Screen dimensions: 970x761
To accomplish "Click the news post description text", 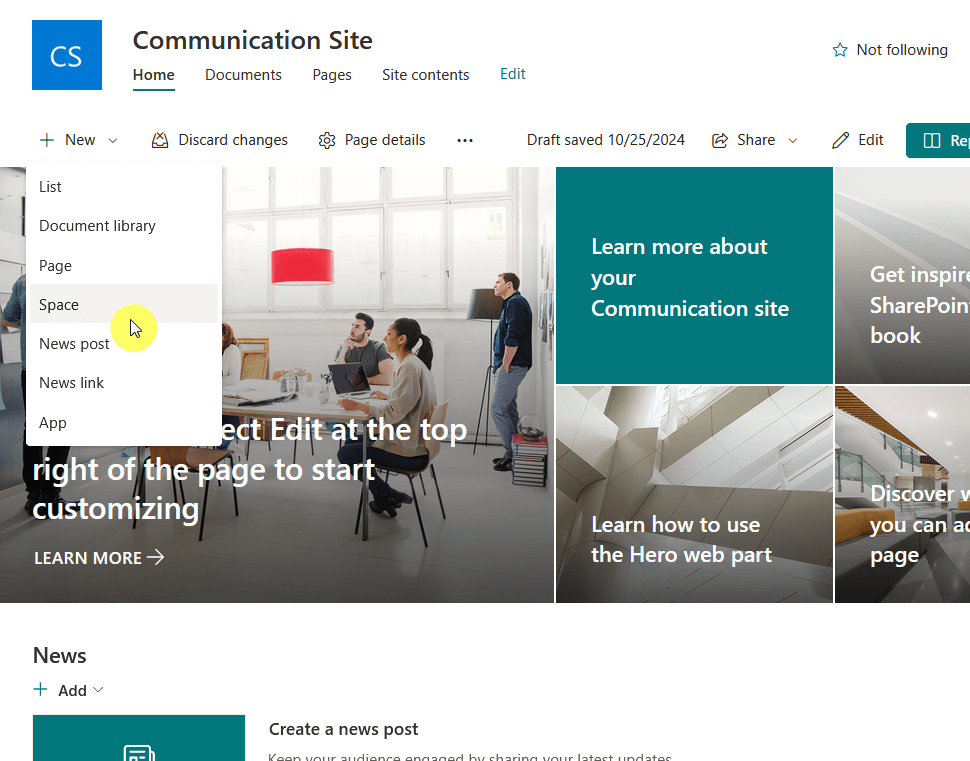I will 470,756.
